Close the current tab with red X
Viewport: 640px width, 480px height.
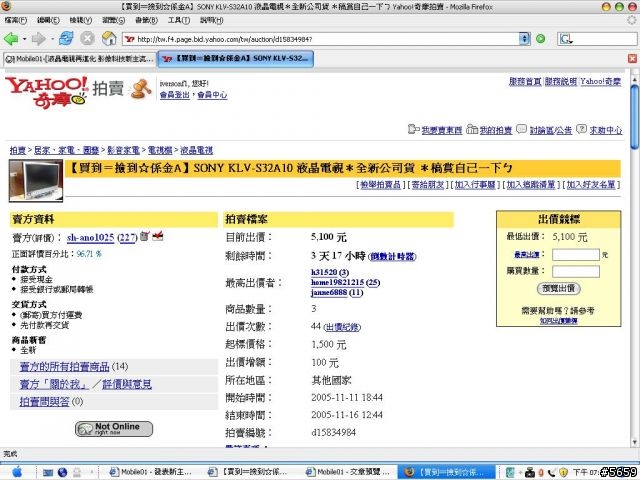coord(632,59)
